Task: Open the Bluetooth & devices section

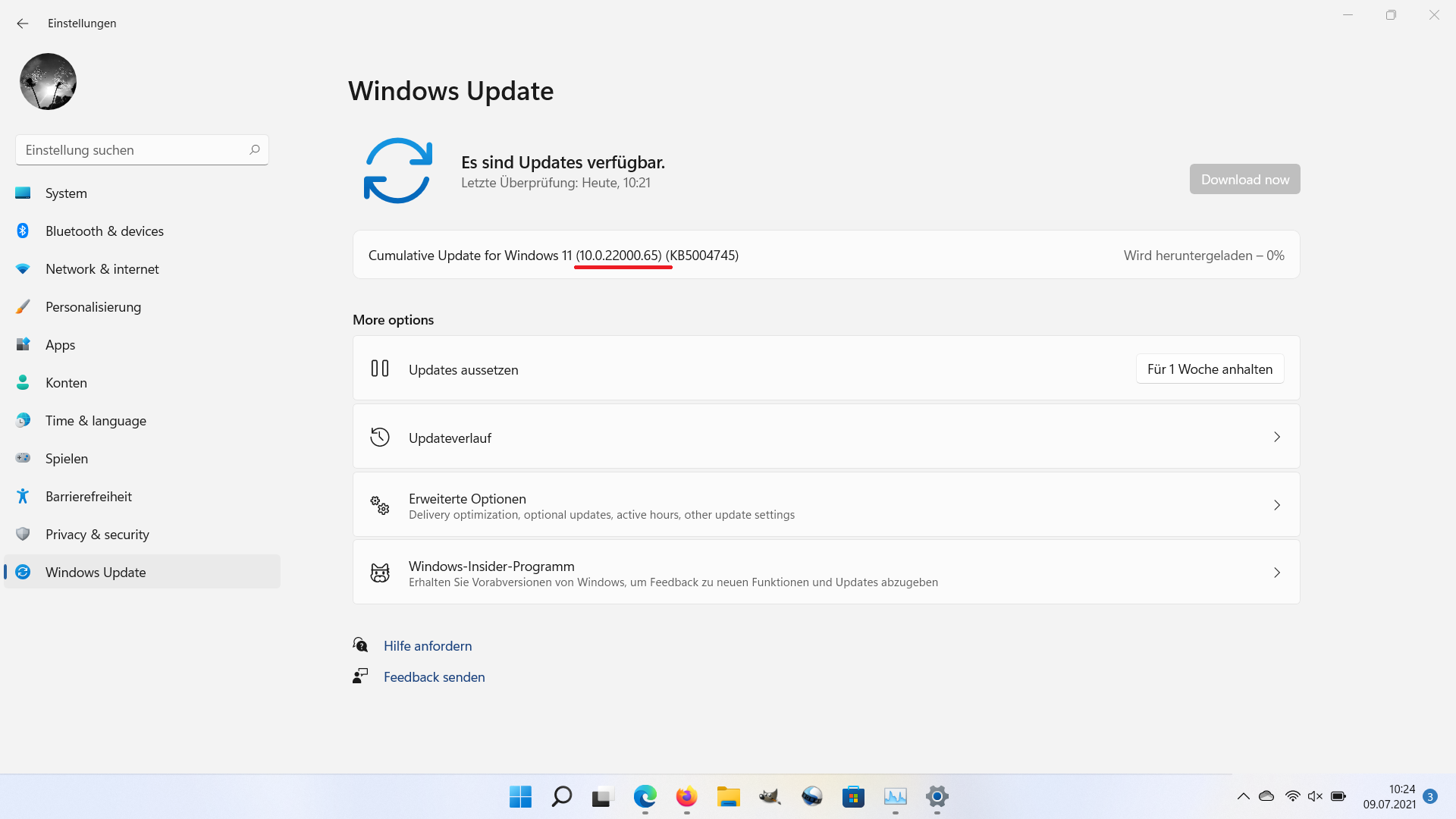Action: tap(105, 231)
